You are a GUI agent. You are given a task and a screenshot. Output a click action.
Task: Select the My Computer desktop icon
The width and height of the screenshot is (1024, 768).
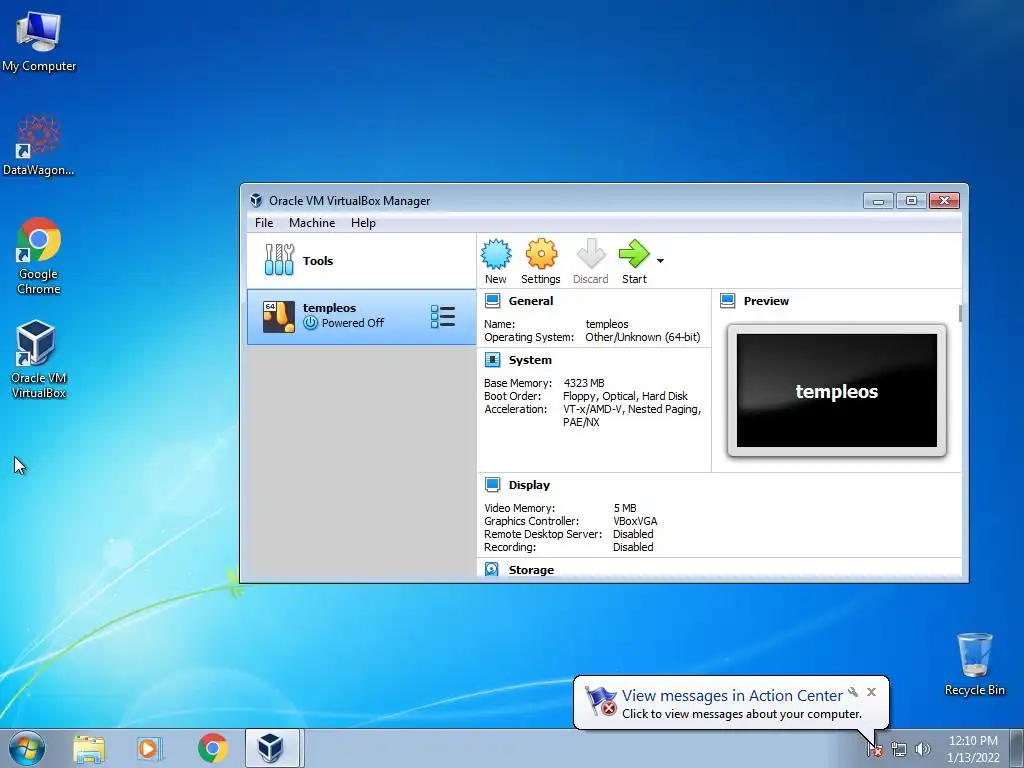click(39, 41)
